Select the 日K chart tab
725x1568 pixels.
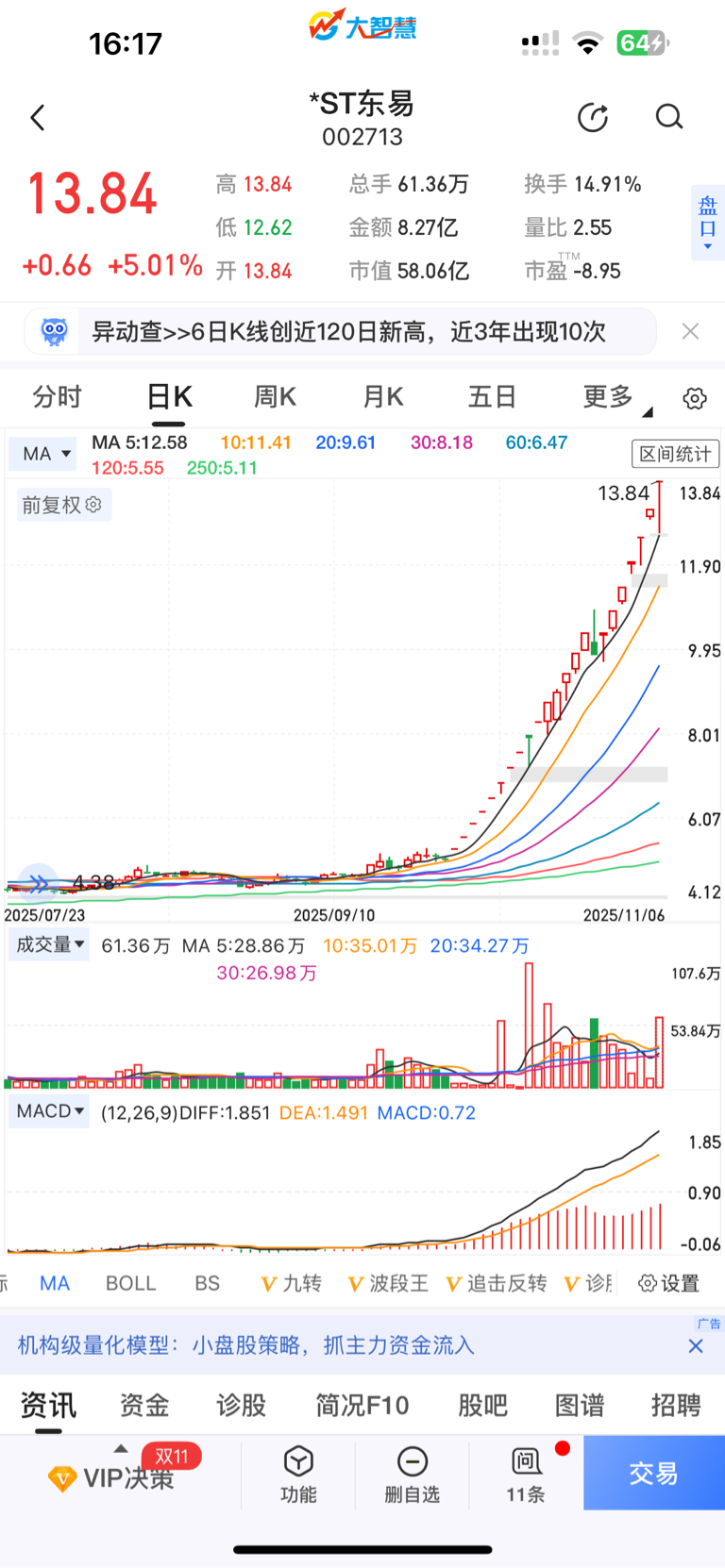pyautogui.click(x=170, y=397)
